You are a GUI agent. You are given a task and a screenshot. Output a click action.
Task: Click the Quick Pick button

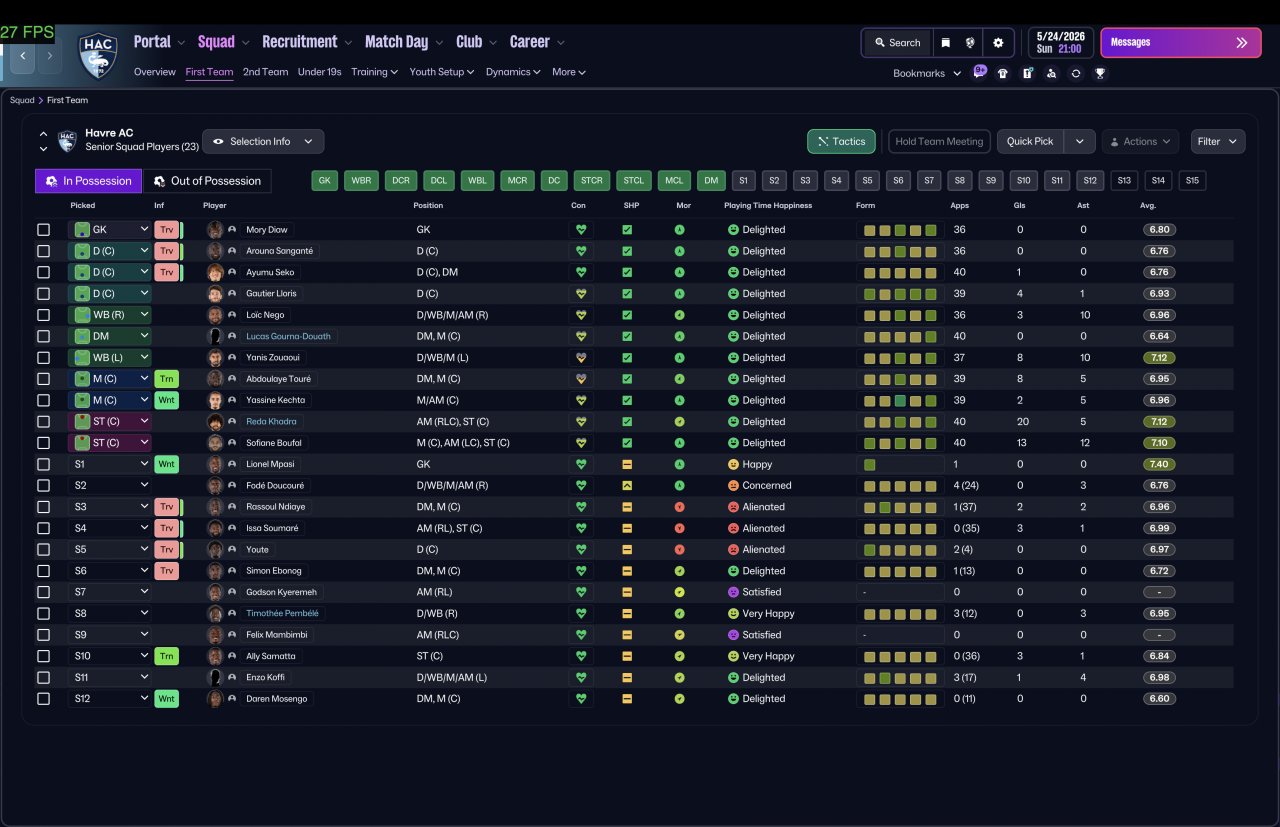[x=1030, y=141]
